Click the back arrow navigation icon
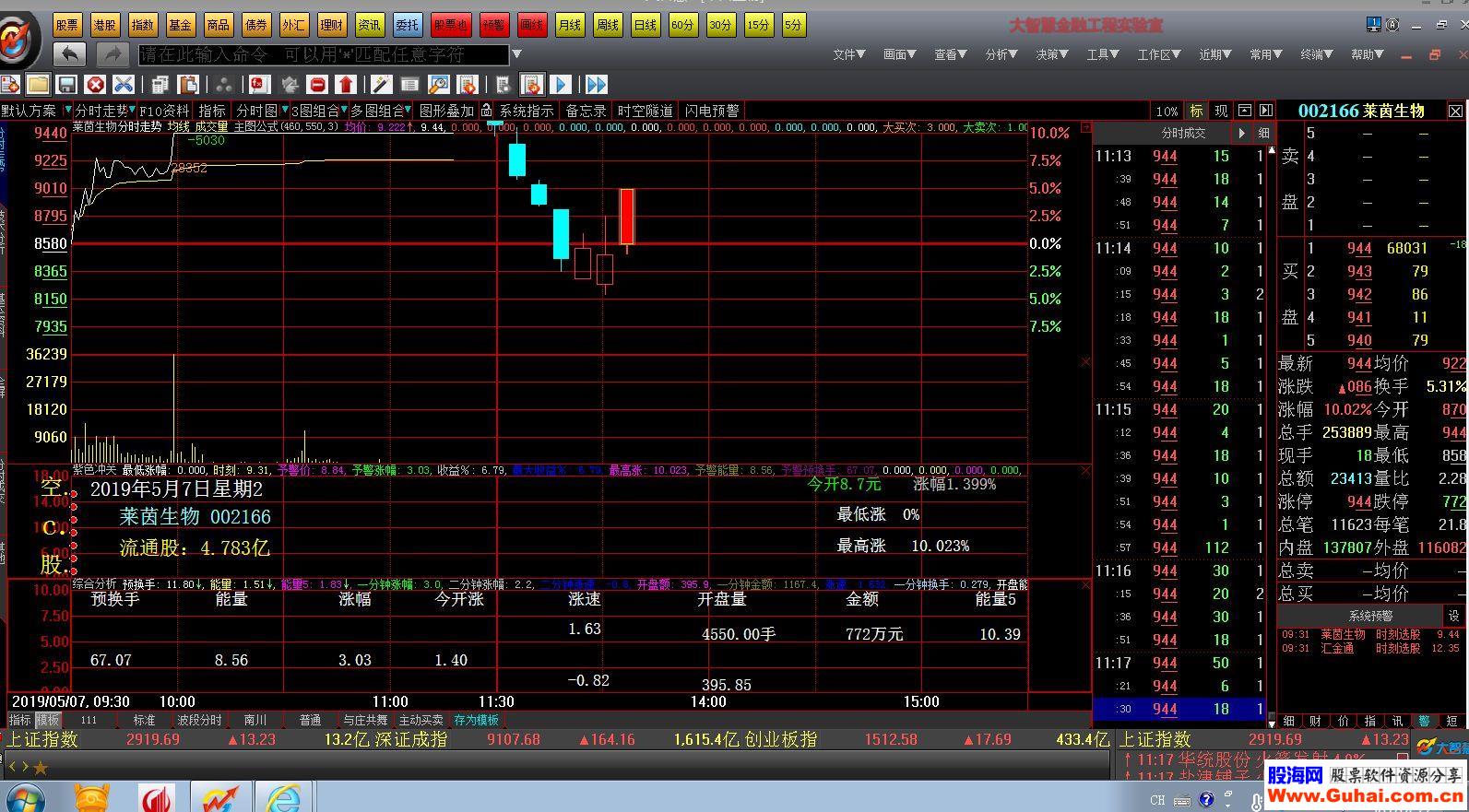1469x812 pixels. click(x=70, y=54)
